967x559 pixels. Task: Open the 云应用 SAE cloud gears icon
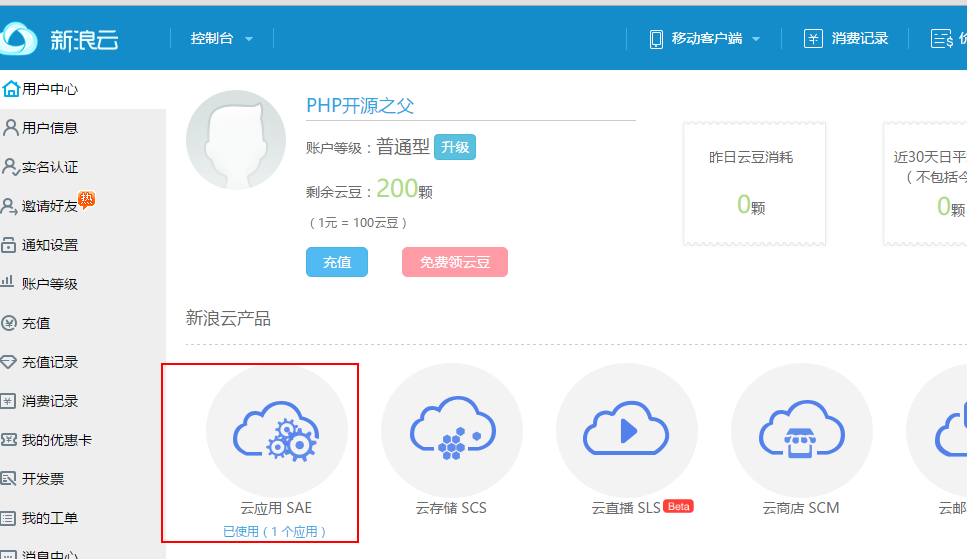pos(276,433)
